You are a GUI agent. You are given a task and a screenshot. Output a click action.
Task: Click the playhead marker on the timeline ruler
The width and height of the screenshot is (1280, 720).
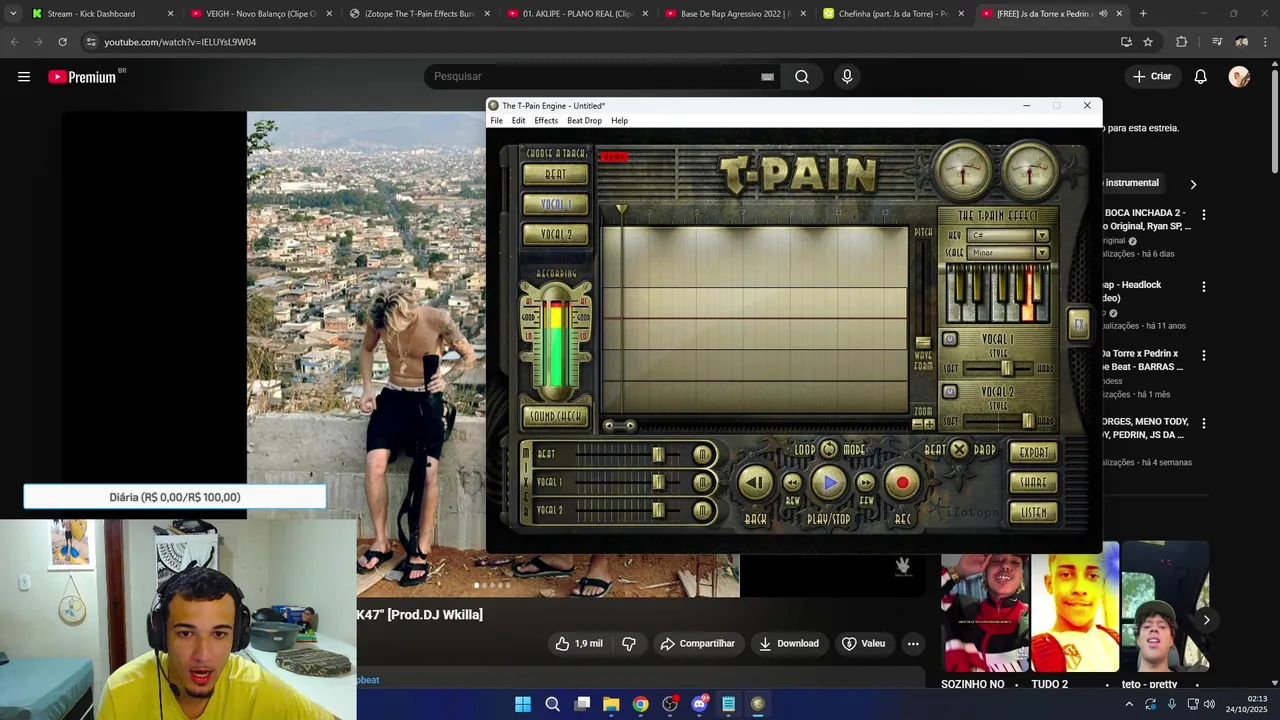tap(622, 211)
